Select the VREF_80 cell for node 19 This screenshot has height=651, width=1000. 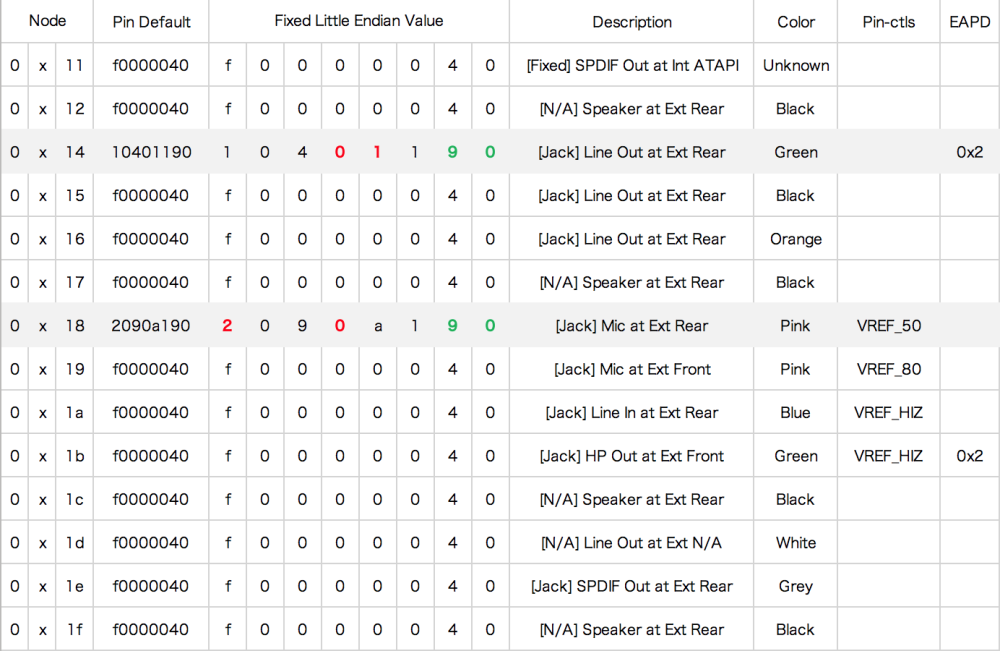[888, 369]
